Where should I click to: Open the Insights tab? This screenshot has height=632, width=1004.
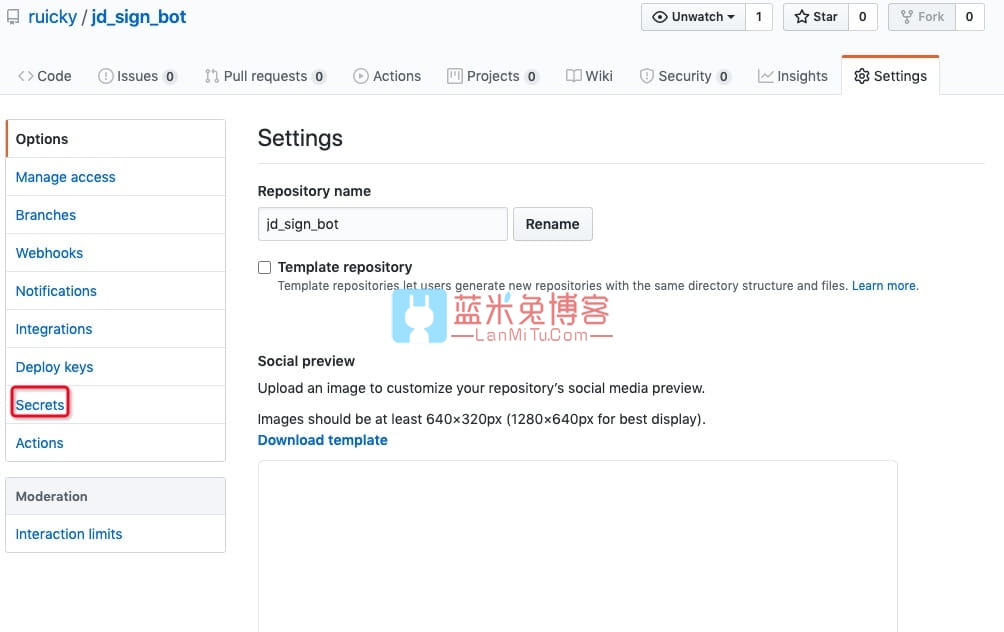coord(793,76)
